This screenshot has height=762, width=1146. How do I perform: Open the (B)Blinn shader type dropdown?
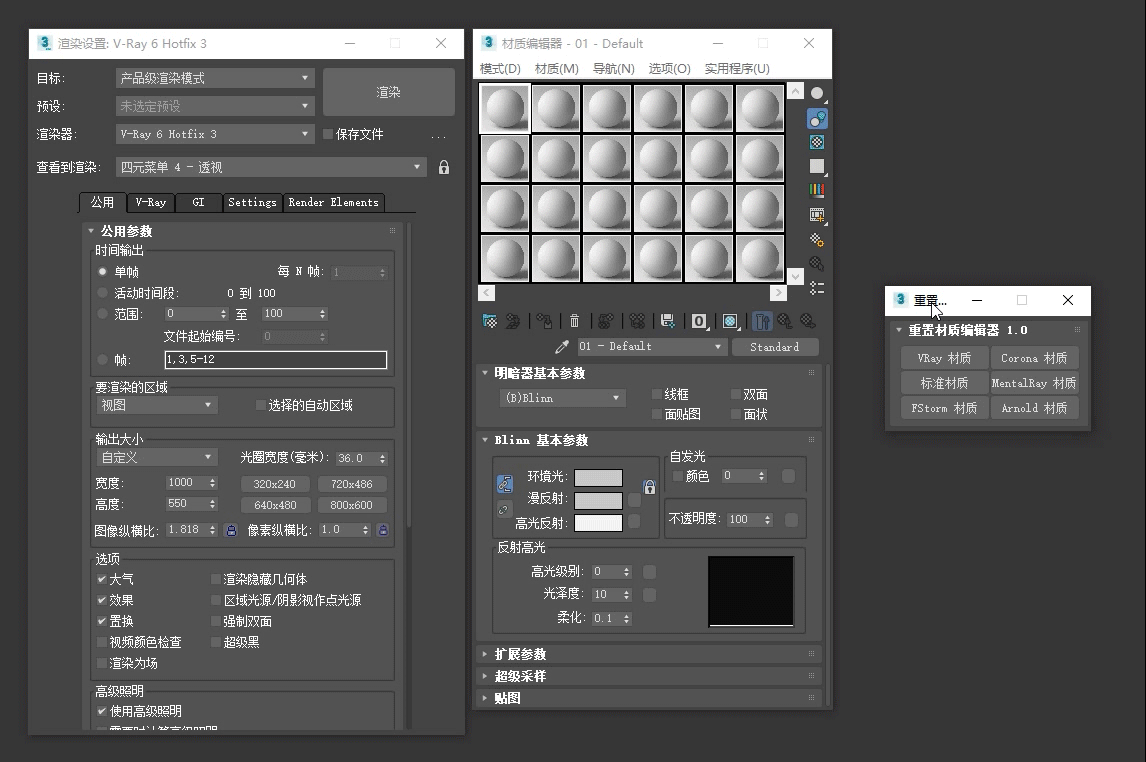tap(562, 398)
